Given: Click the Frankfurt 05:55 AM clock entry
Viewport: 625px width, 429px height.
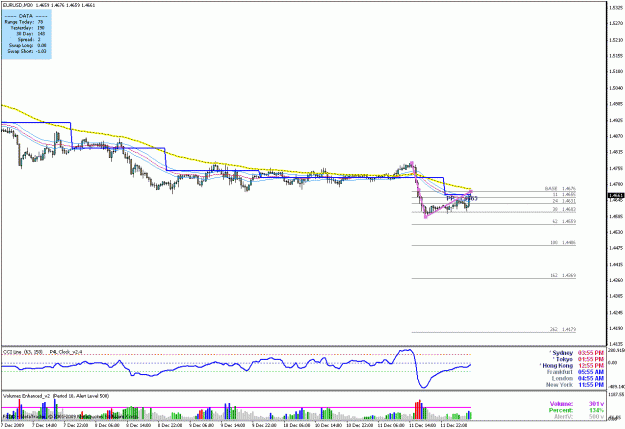Looking at the screenshot, I should click(576, 372).
